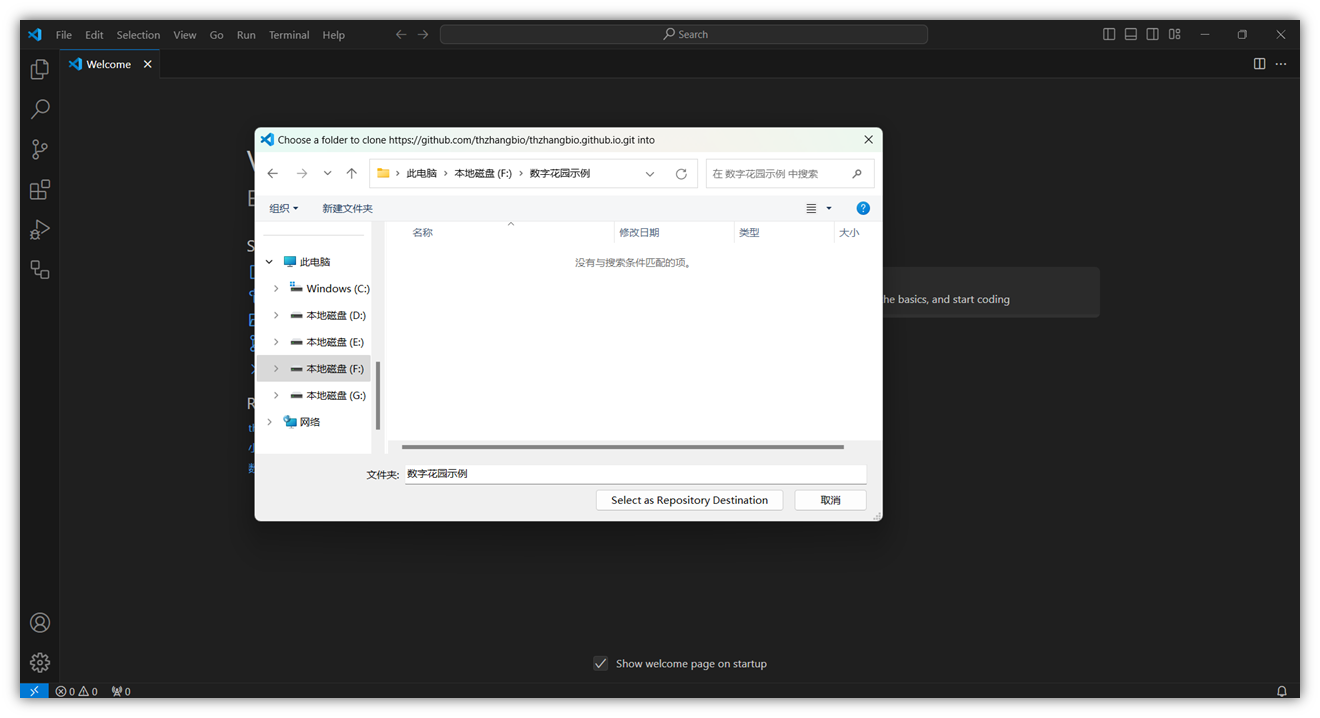Open the notifications bell
This screenshot has width=1320, height=718.
pyautogui.click(x=1282, y=691)
